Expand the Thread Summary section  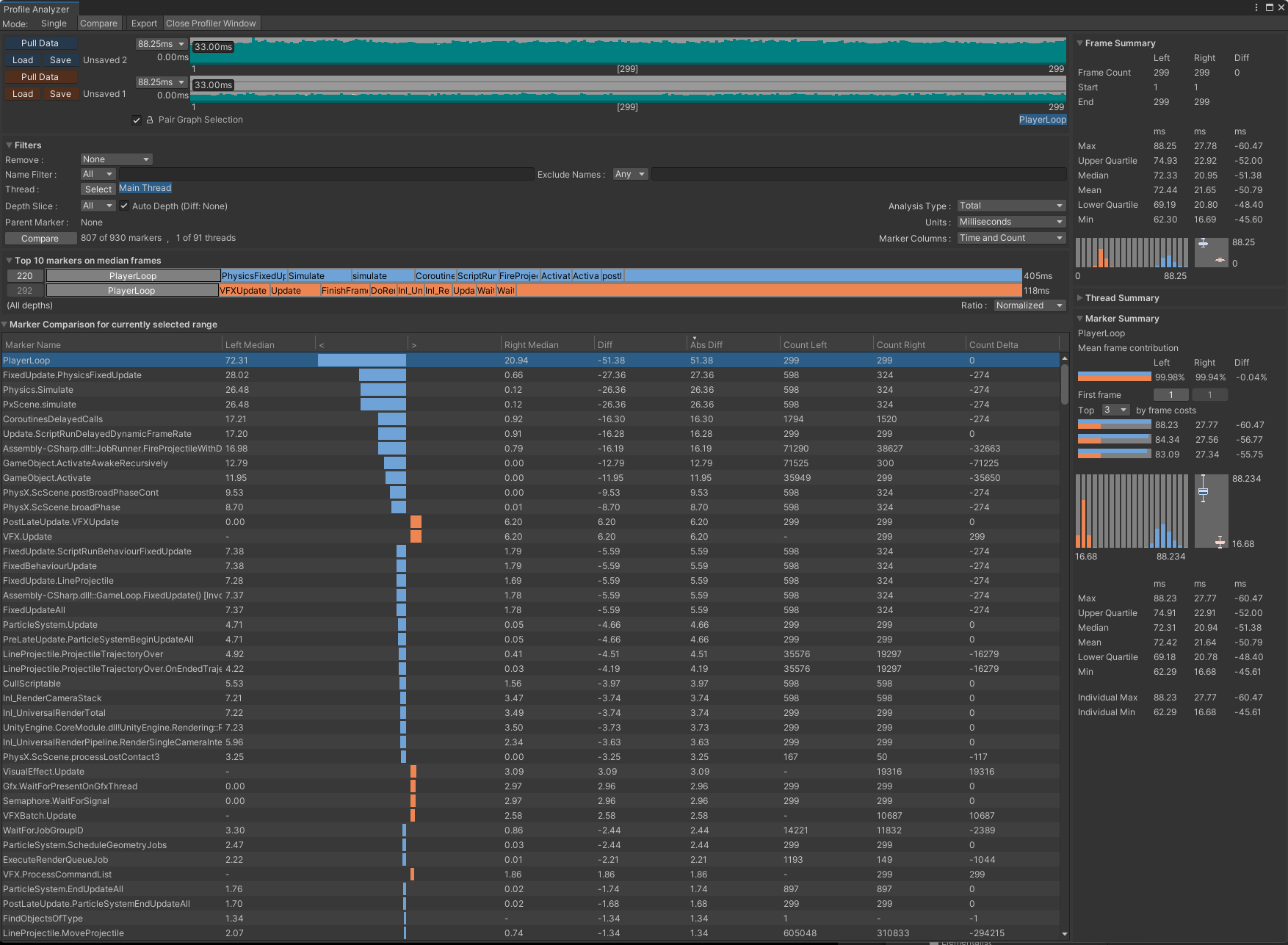point(1080,298)
